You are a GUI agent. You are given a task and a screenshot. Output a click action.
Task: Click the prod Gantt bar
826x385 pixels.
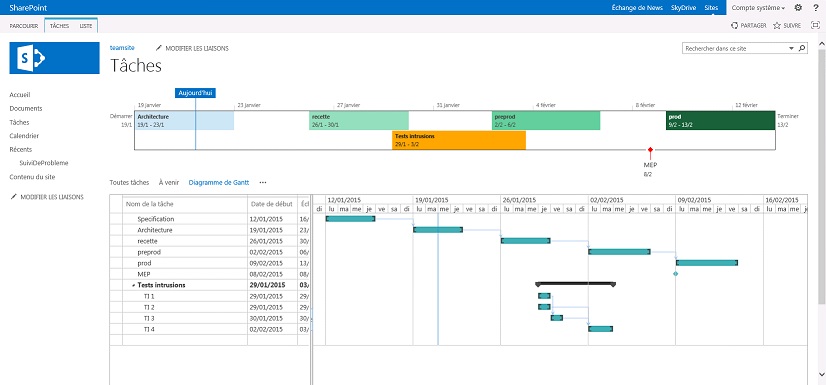coord(707,262)
